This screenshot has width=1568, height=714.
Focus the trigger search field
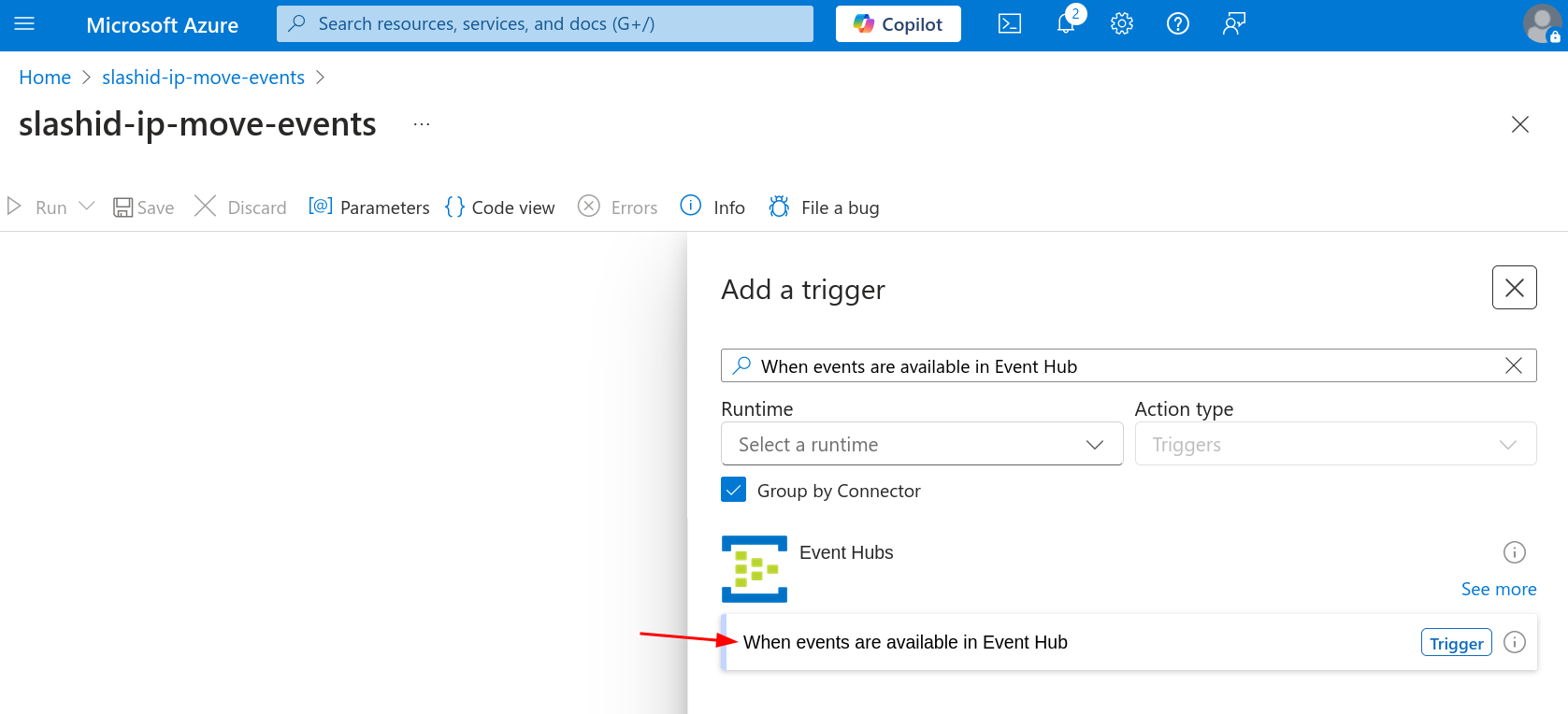point(1129,366)
